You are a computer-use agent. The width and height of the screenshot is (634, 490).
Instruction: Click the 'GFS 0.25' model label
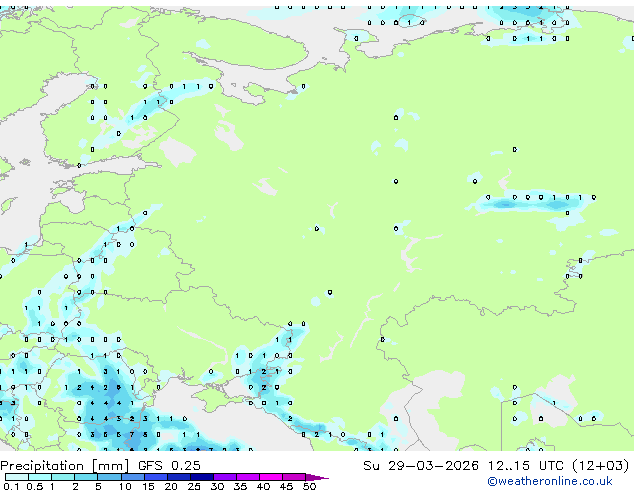169,465
